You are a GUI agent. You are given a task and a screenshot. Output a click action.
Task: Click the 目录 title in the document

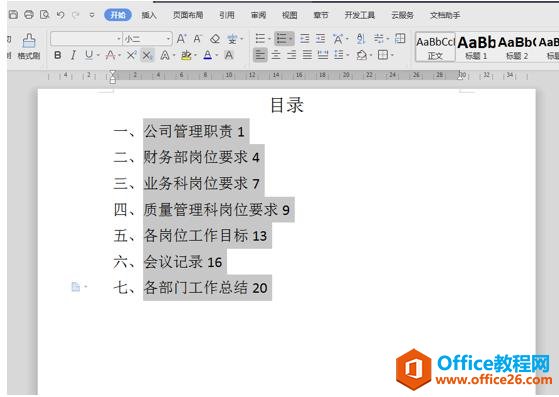(x=287, y=105)
